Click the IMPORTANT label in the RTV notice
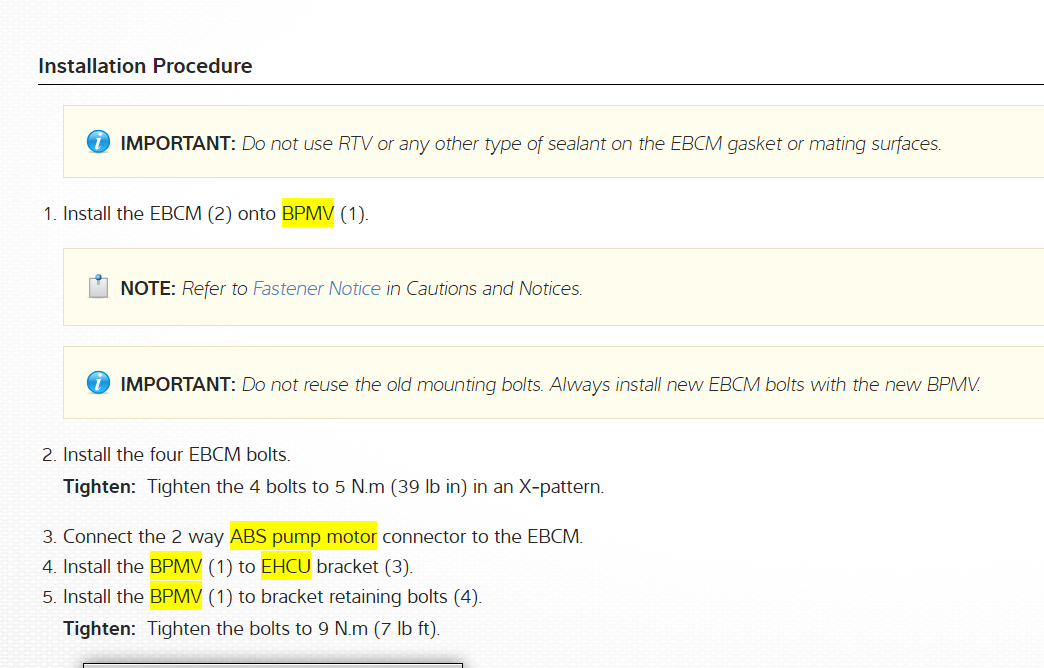 pos(178,143)
